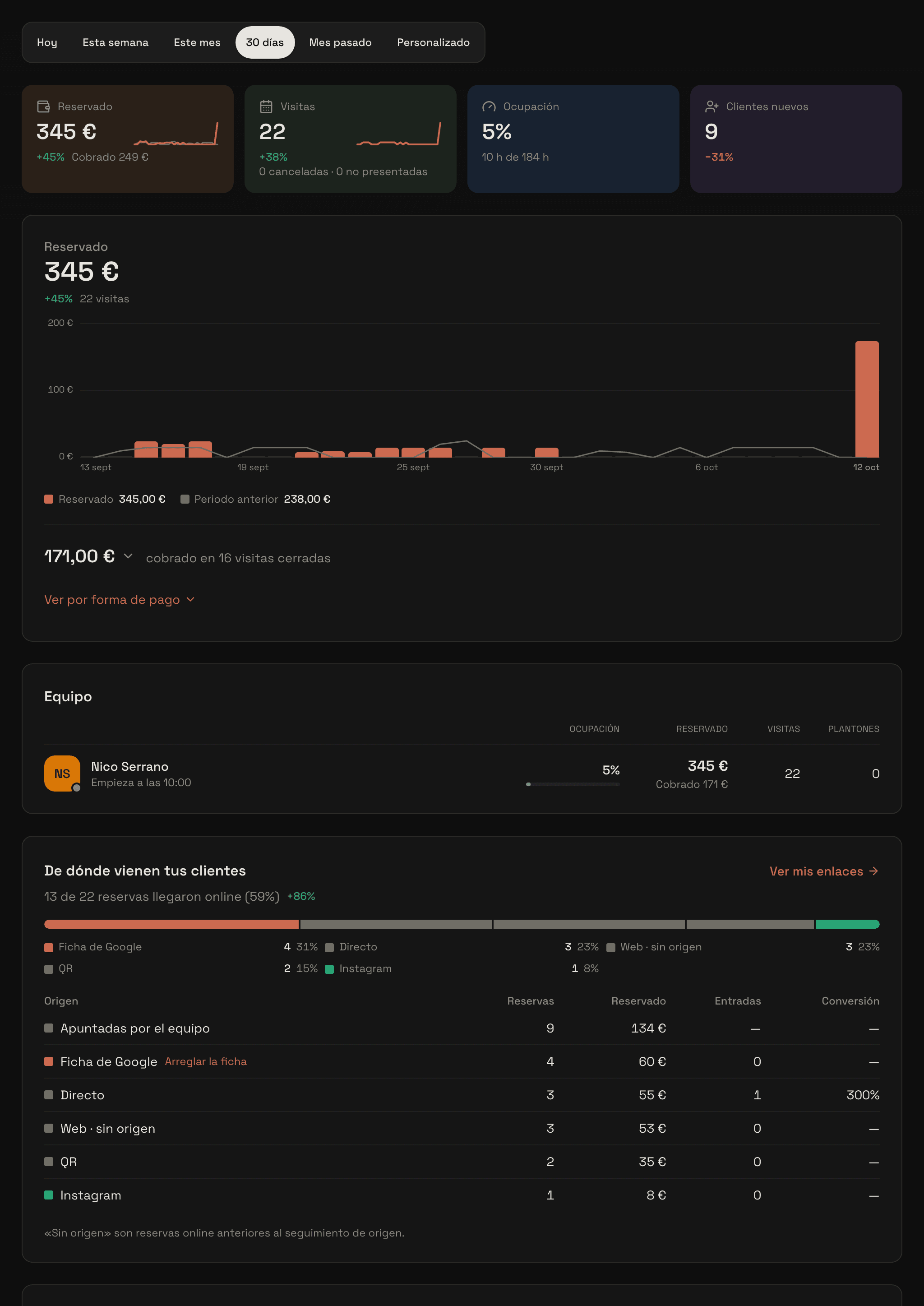The width and height of the screenshot is (924, 1306).
Task: Click Nico Serrano's occupancy progress bar
Action: 573,784
